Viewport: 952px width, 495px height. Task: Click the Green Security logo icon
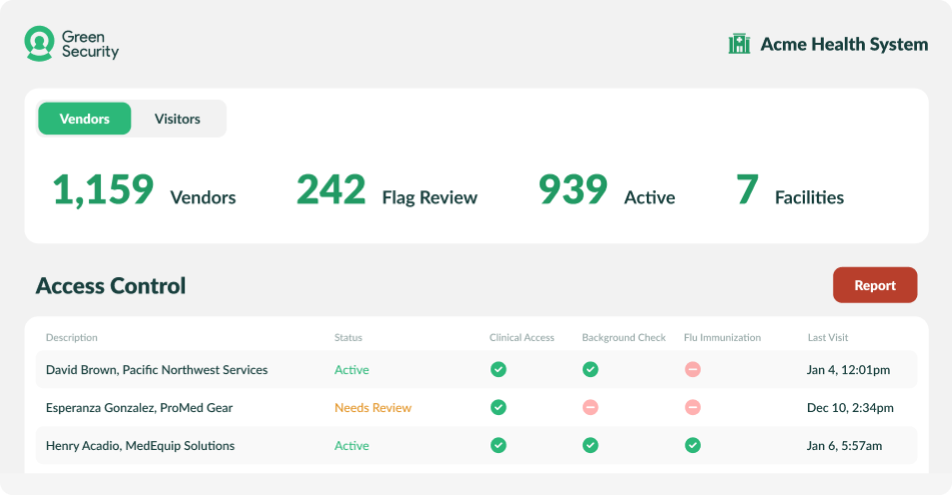[39, 43]
